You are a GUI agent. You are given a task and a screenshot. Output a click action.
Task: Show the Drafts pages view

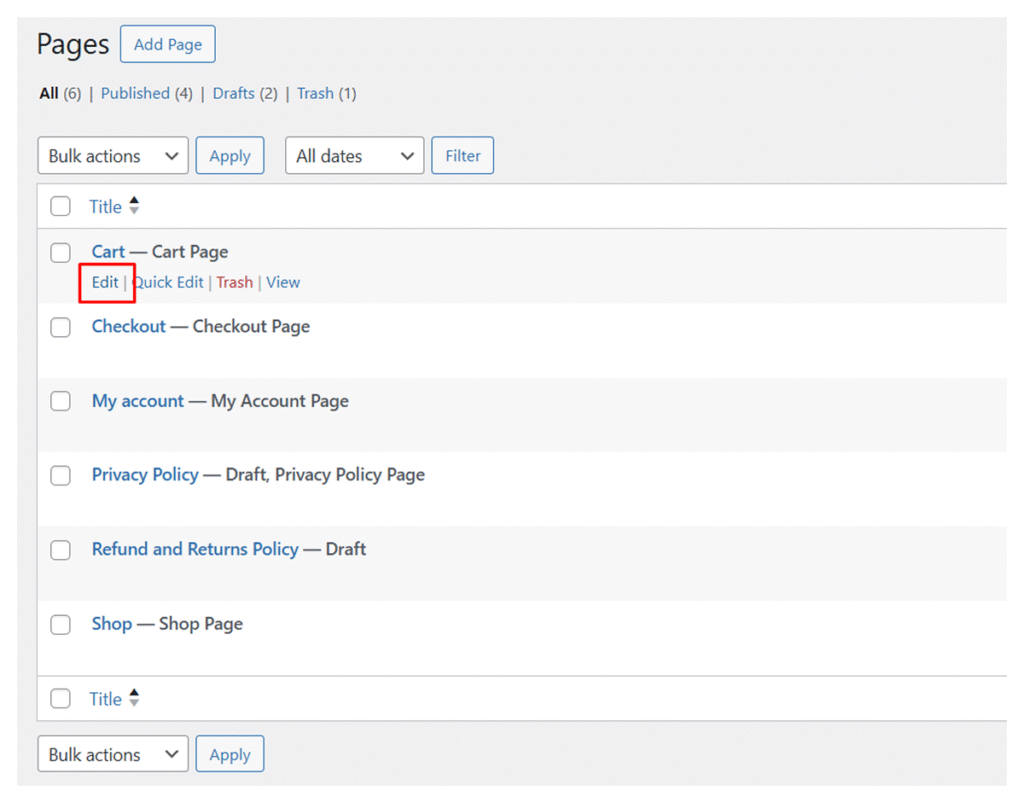(x=233, y=93)
